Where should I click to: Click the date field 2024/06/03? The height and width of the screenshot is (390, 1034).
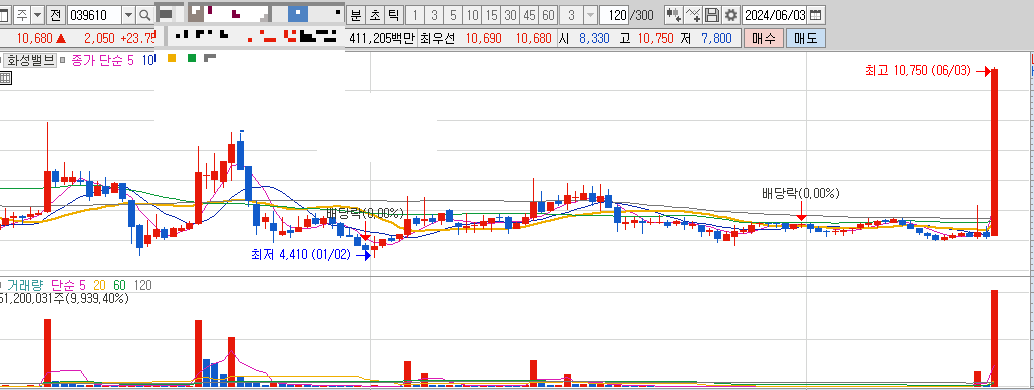coord(775,15)
